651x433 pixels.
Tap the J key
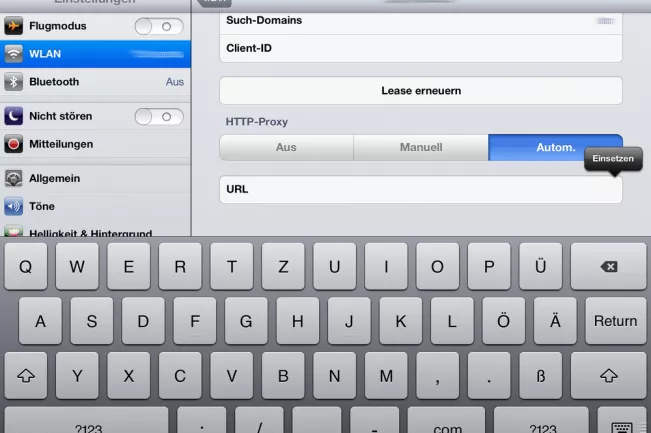[x=349, y=321]
